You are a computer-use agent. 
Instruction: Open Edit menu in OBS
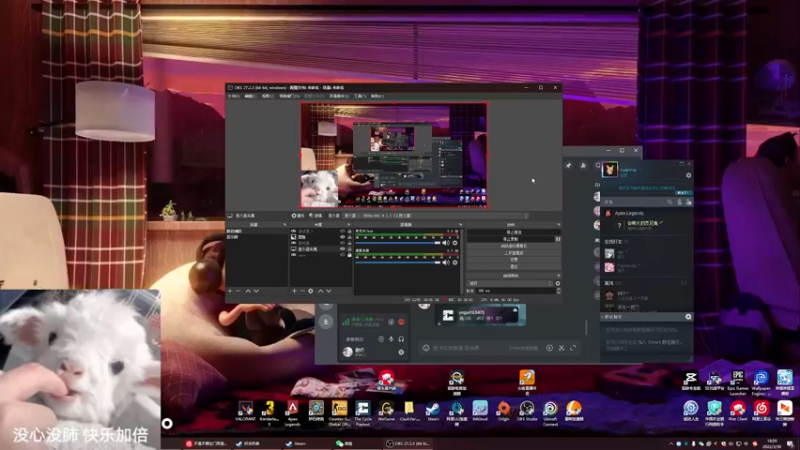pos(250,96)
